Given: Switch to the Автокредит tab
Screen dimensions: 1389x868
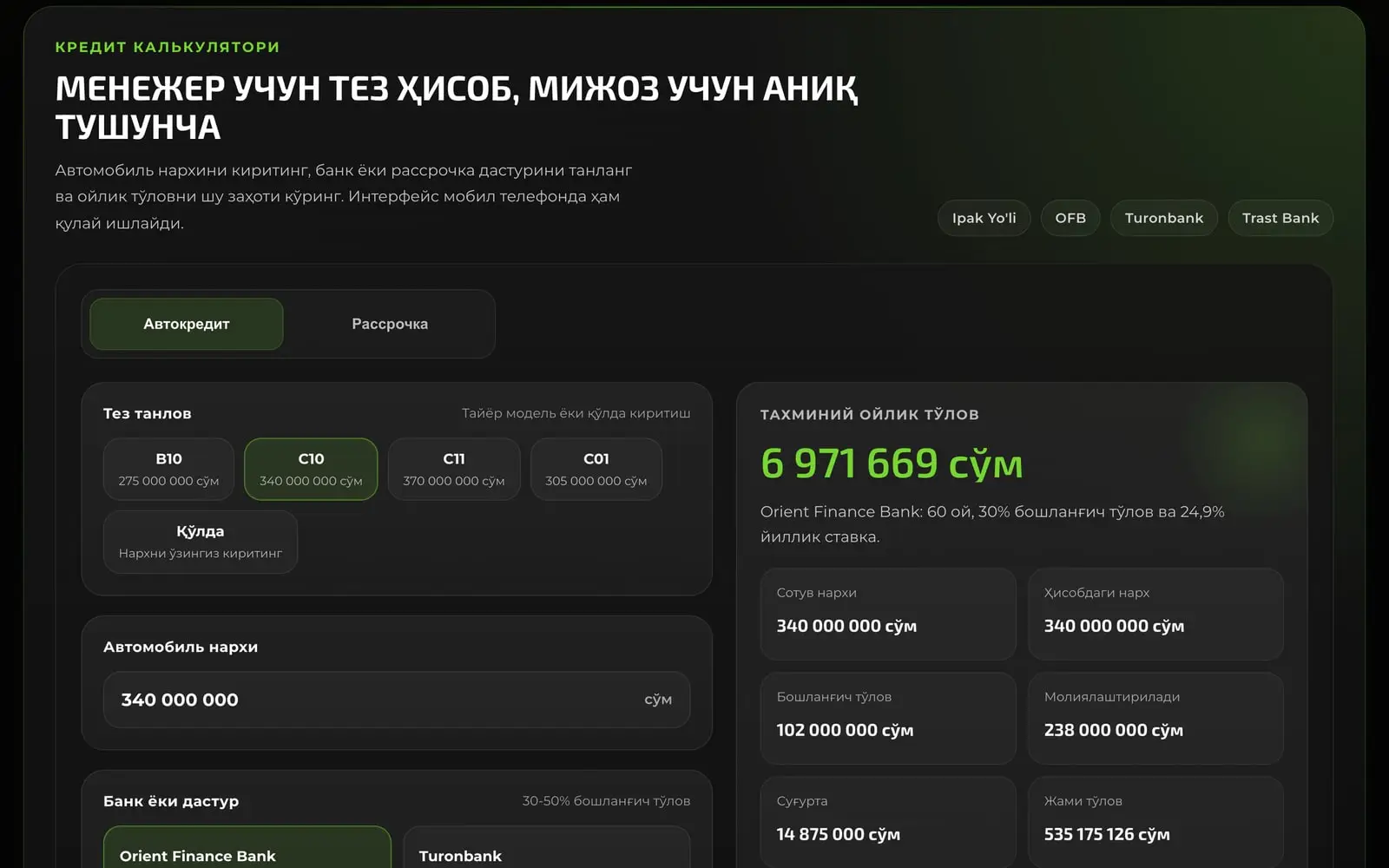Looking at the screenshot, I should [x=187, y=324].
